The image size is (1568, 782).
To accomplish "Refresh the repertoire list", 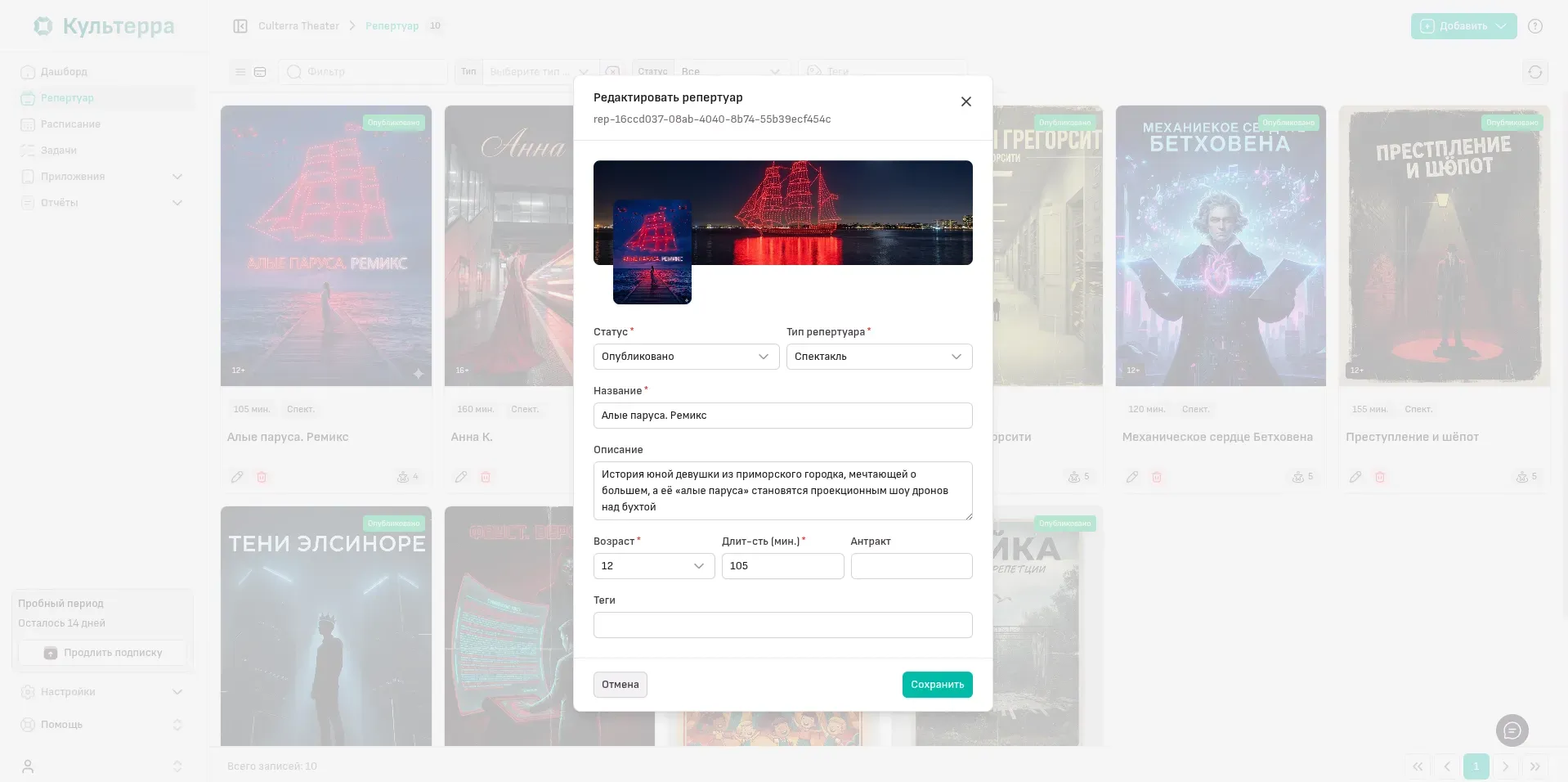I will pos(1535,72).
